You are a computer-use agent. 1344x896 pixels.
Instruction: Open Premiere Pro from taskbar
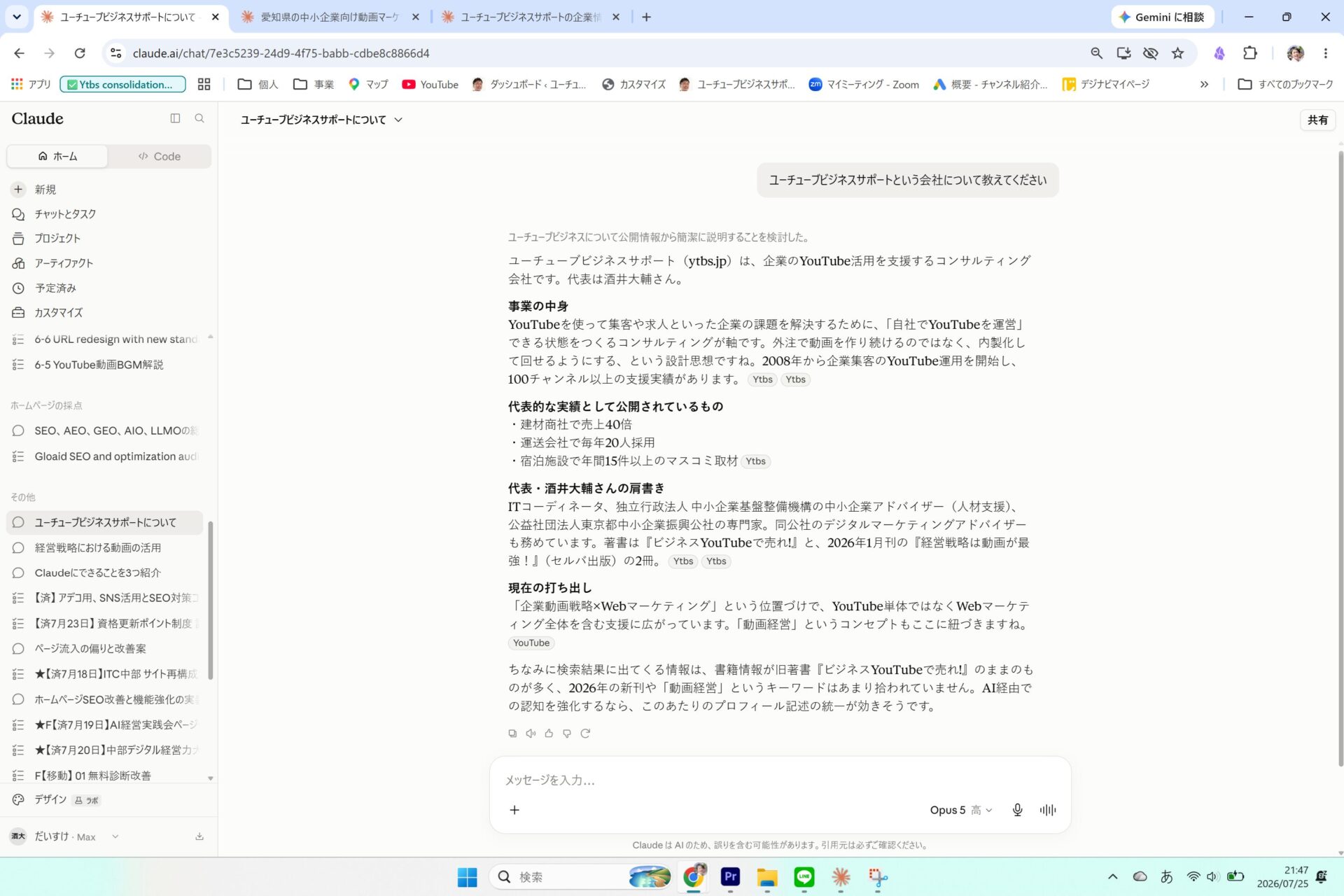(x=730, y=876)
